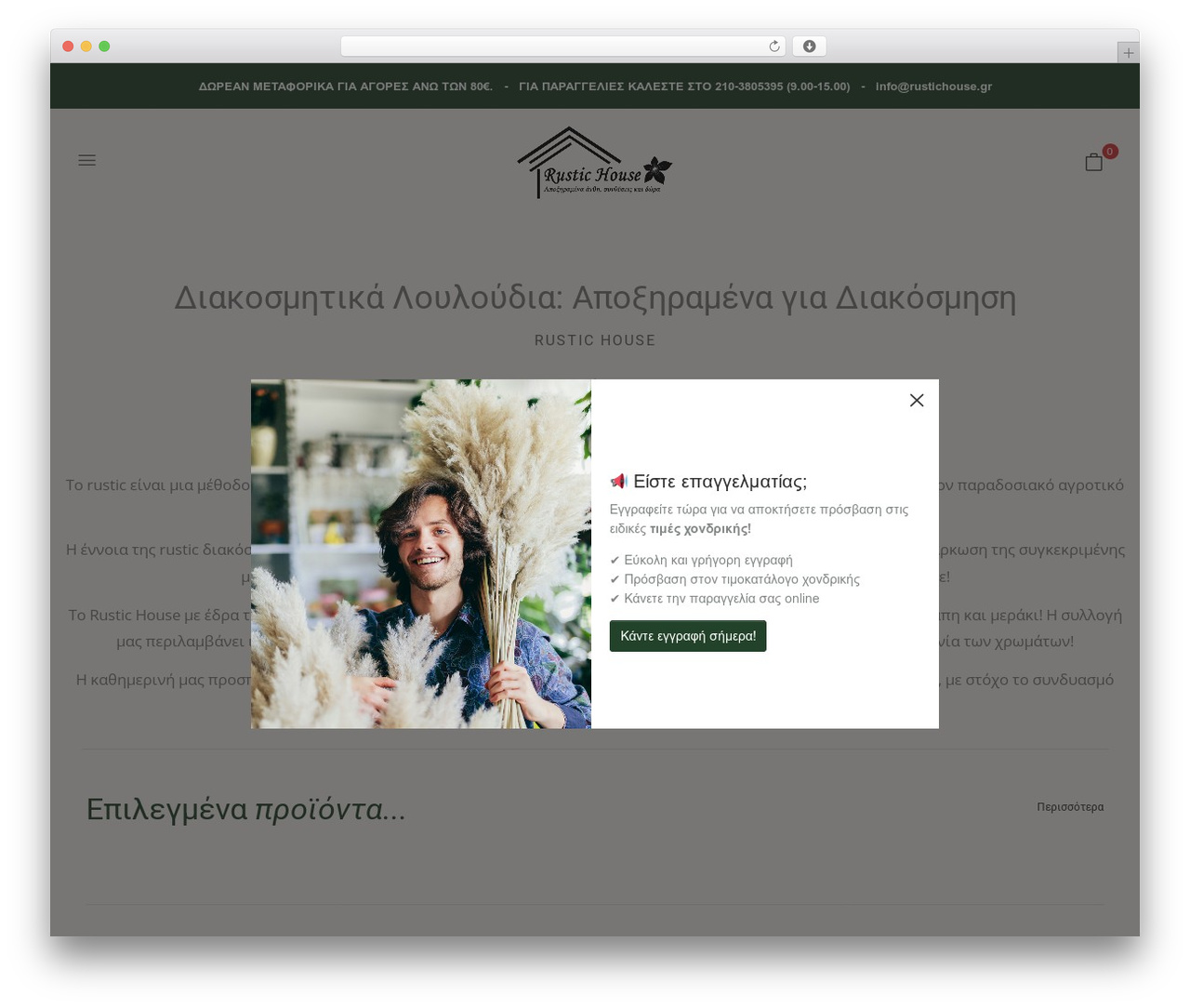Viewport: 1190px width, 1008px height.
Task: Click the yellow macOS minimize button
Action: (x=86, y=46)
